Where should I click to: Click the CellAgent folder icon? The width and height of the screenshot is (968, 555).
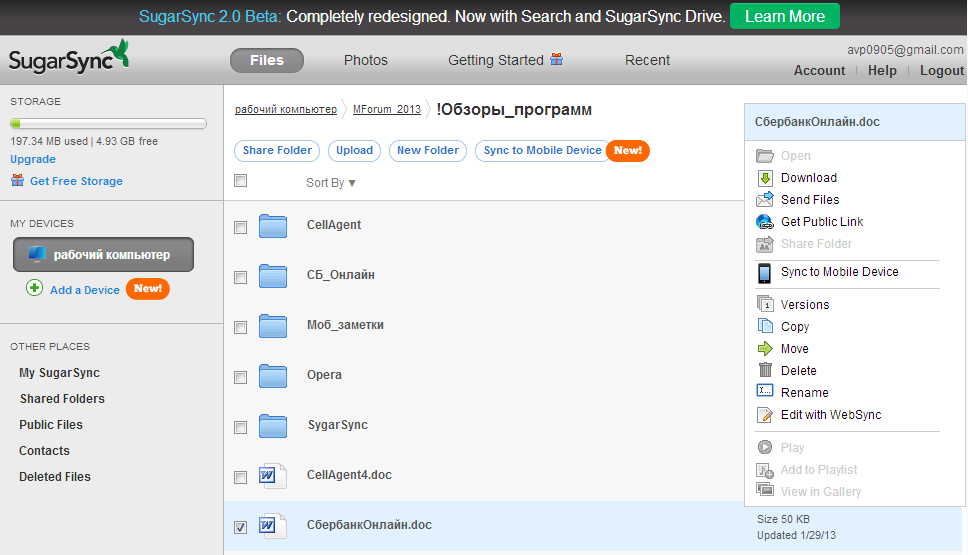pyautogui.click(x=273, y=226)
